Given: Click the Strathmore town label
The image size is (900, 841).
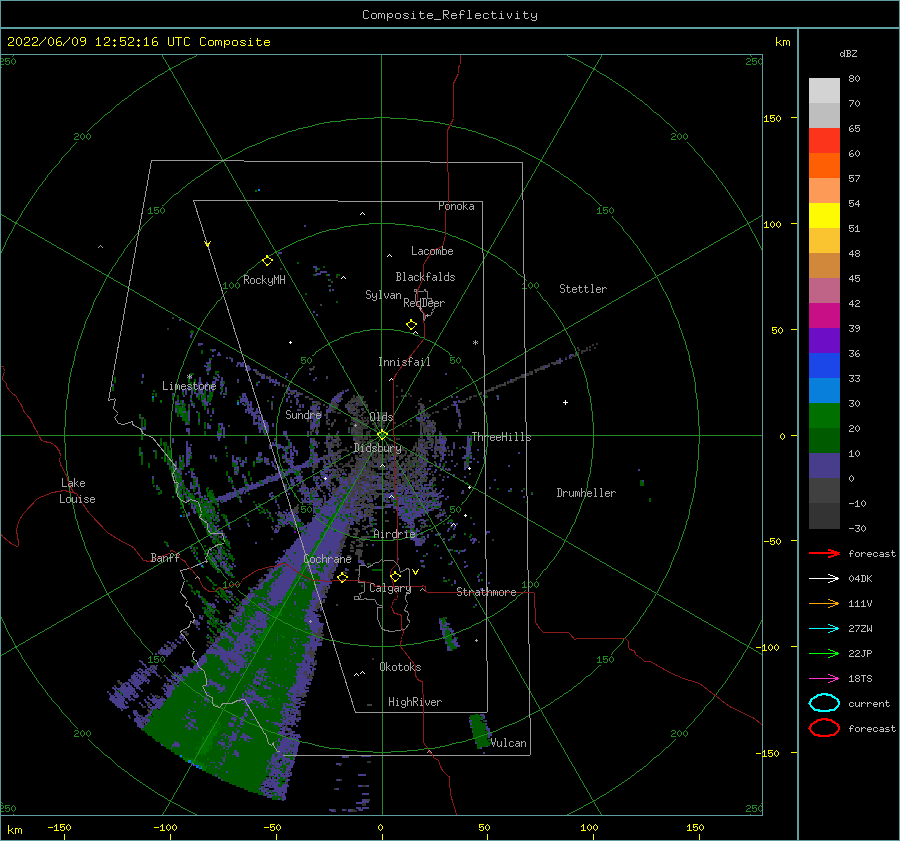Looking at the screenshot, I should click(x=486, y=592).
